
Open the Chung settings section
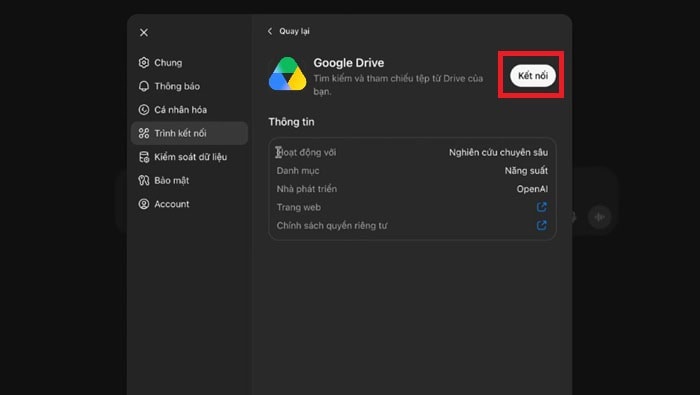[x=189, y=62]
